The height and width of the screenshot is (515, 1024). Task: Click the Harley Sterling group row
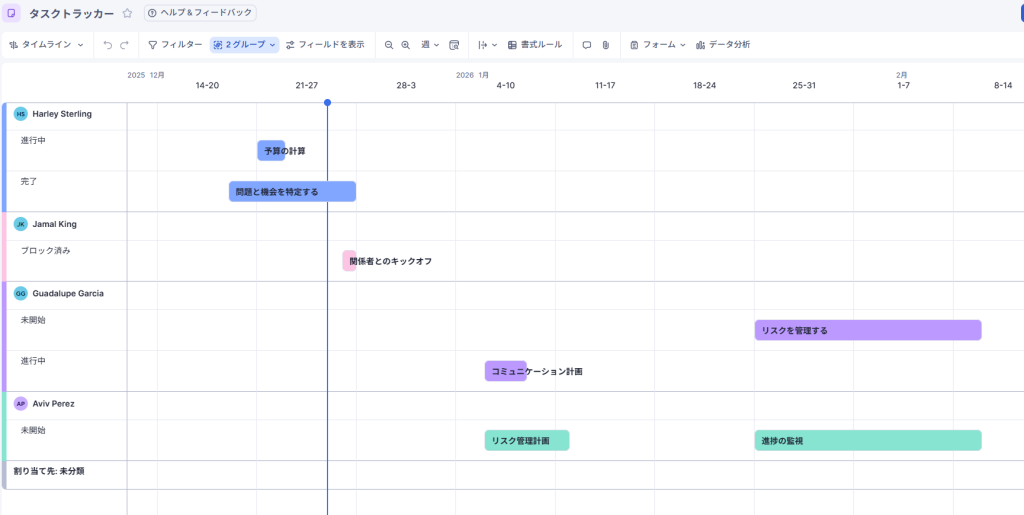click(x=62, y=114)
